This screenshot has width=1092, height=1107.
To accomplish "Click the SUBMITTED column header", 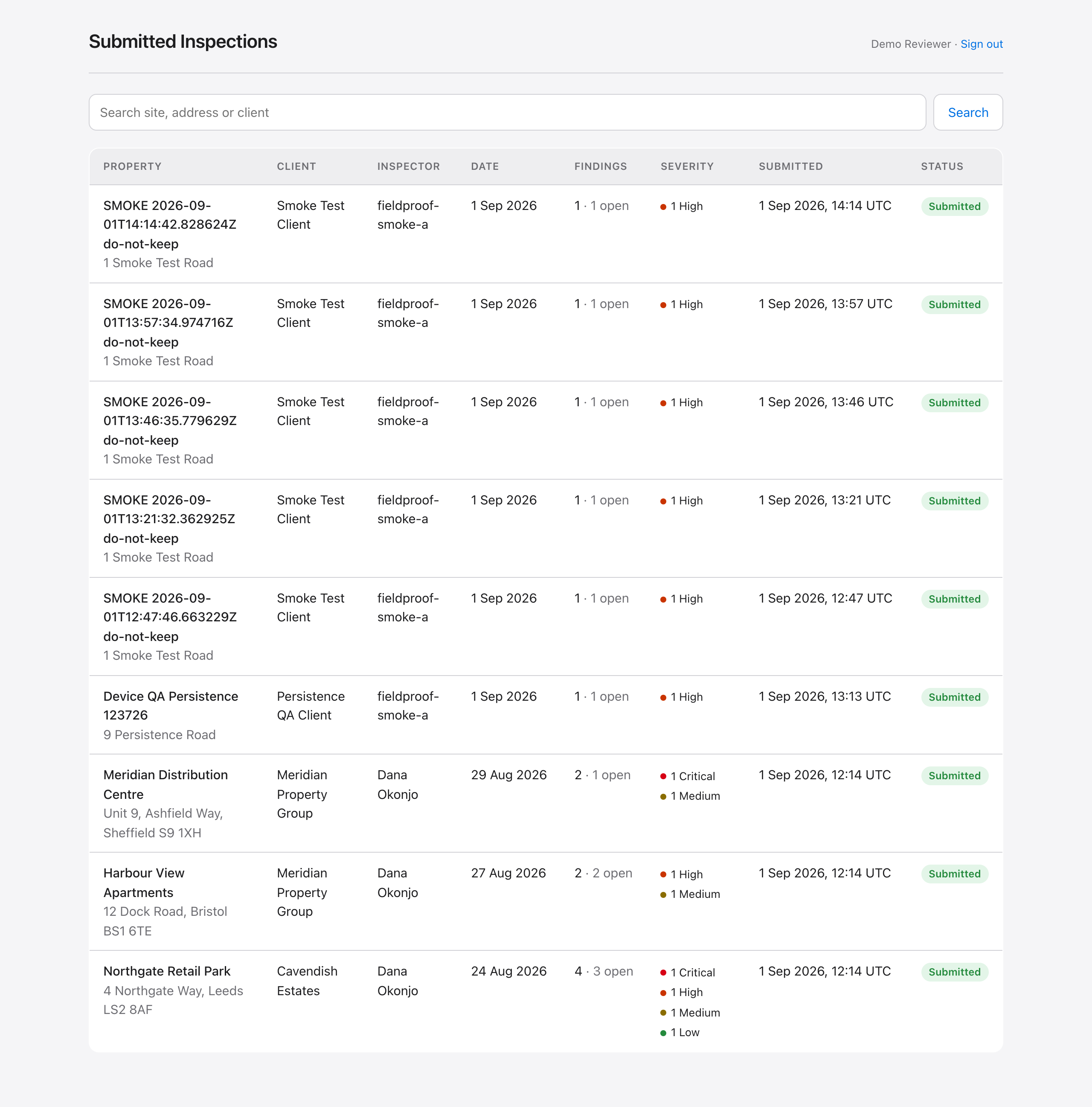I will point(790,166).
